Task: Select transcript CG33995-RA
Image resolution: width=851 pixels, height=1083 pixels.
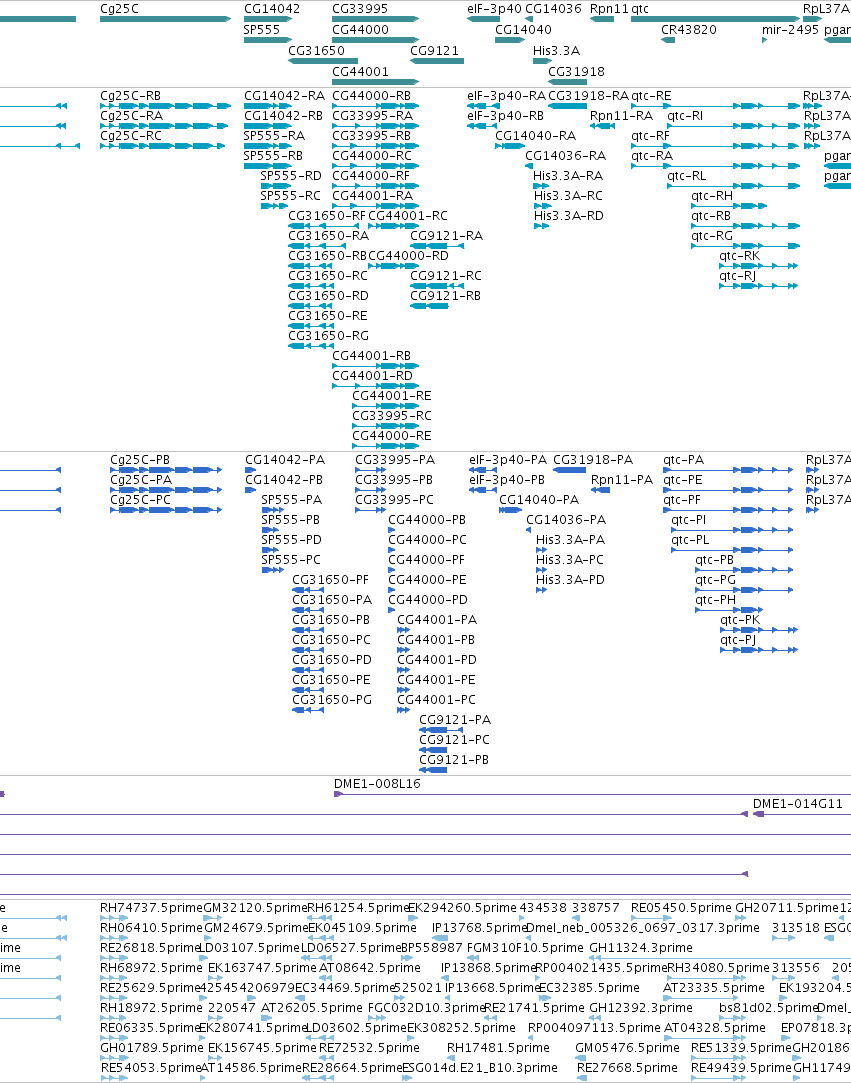Action: [x=372, y=116]
